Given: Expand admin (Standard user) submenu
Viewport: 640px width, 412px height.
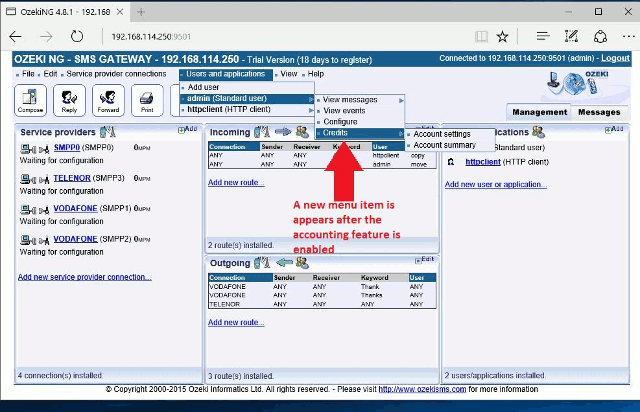Looking at the screenshot, I should click(x=247, y=98).
